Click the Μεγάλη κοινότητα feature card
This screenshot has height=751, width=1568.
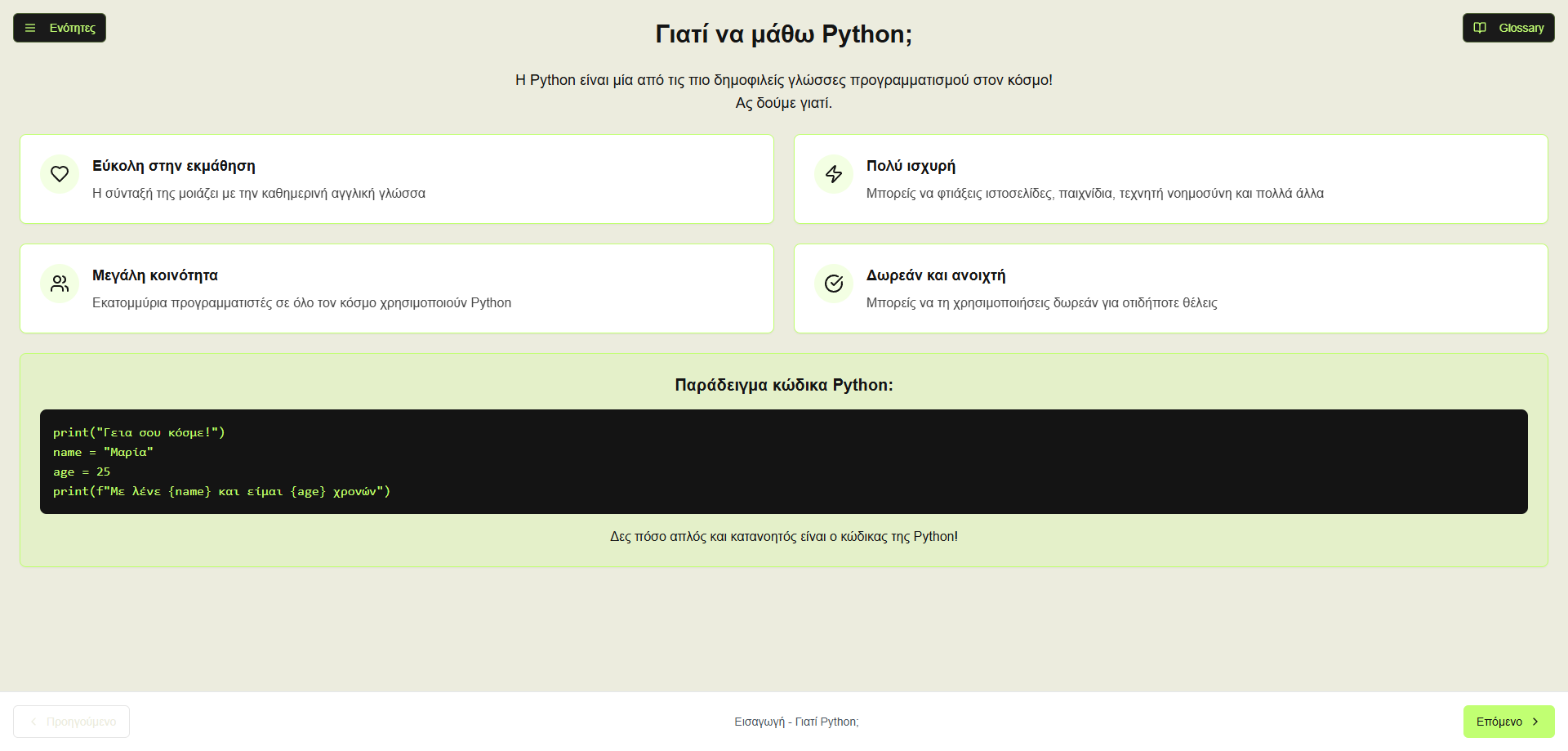[396, 288]
